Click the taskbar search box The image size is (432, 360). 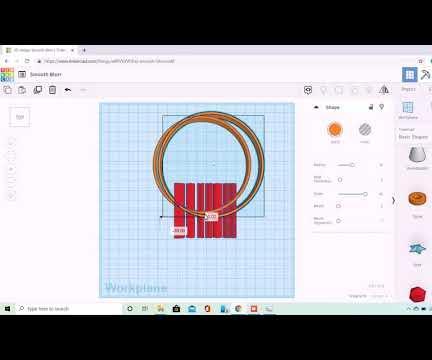(x=68, y=309)
